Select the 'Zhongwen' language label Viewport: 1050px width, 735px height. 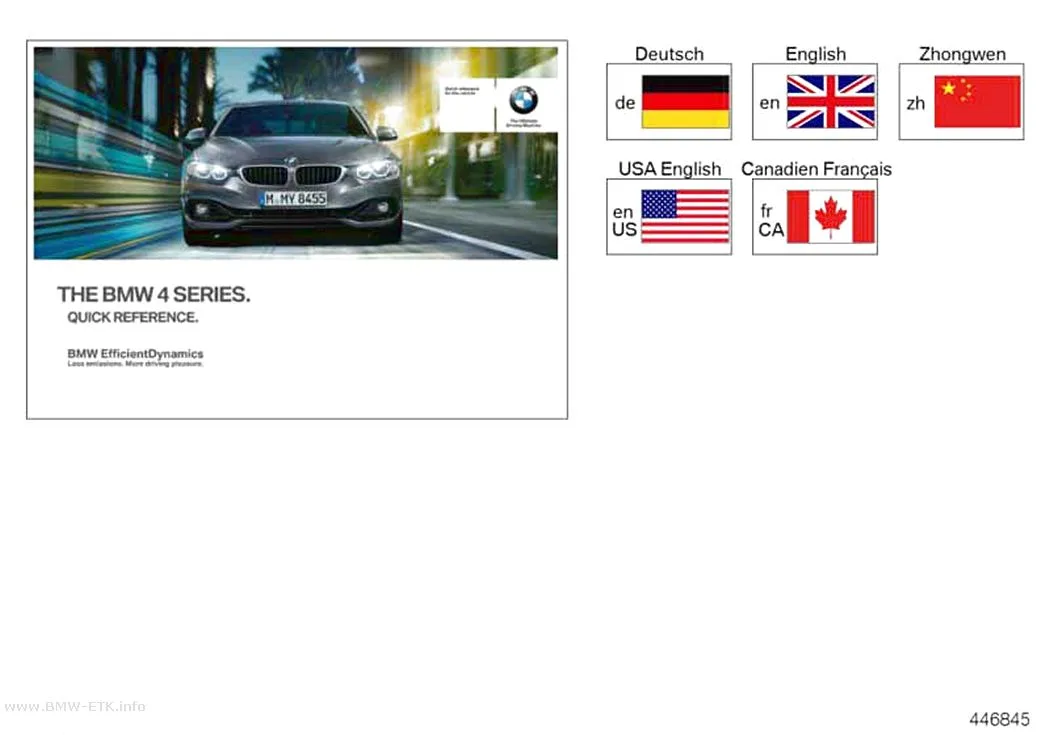pyautogui.click(x=962, y=54)
